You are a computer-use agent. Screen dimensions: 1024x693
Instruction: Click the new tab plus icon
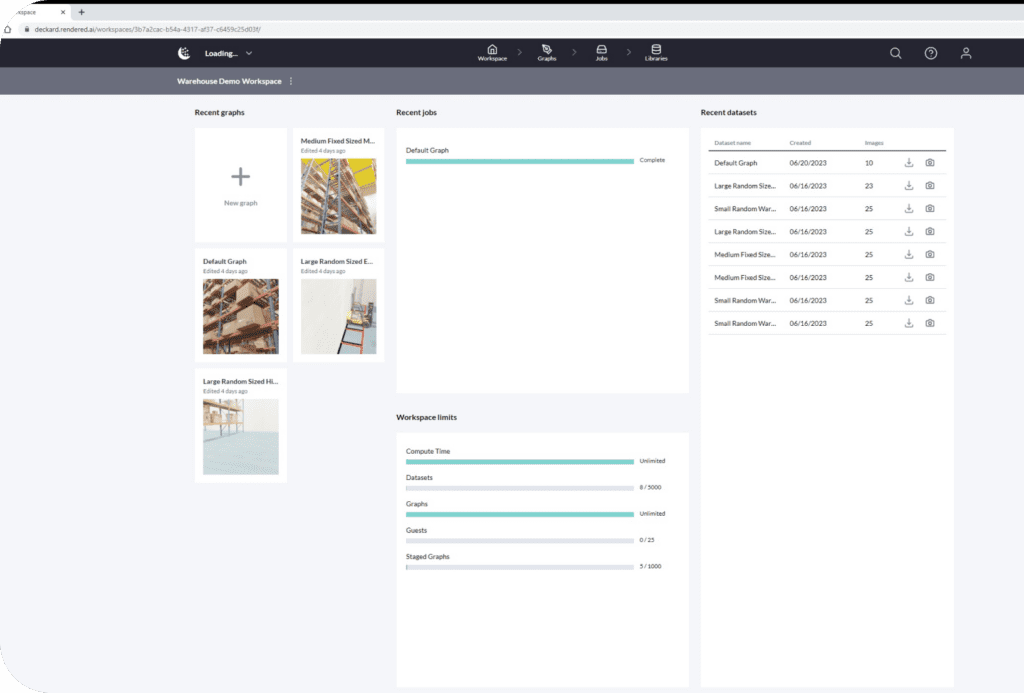point(81,12)
